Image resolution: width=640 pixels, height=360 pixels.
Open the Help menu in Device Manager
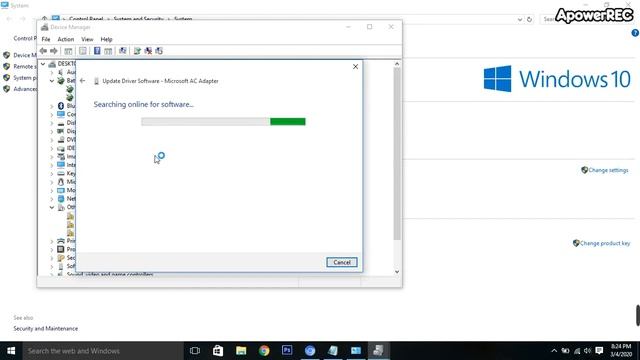coord(106,39)
